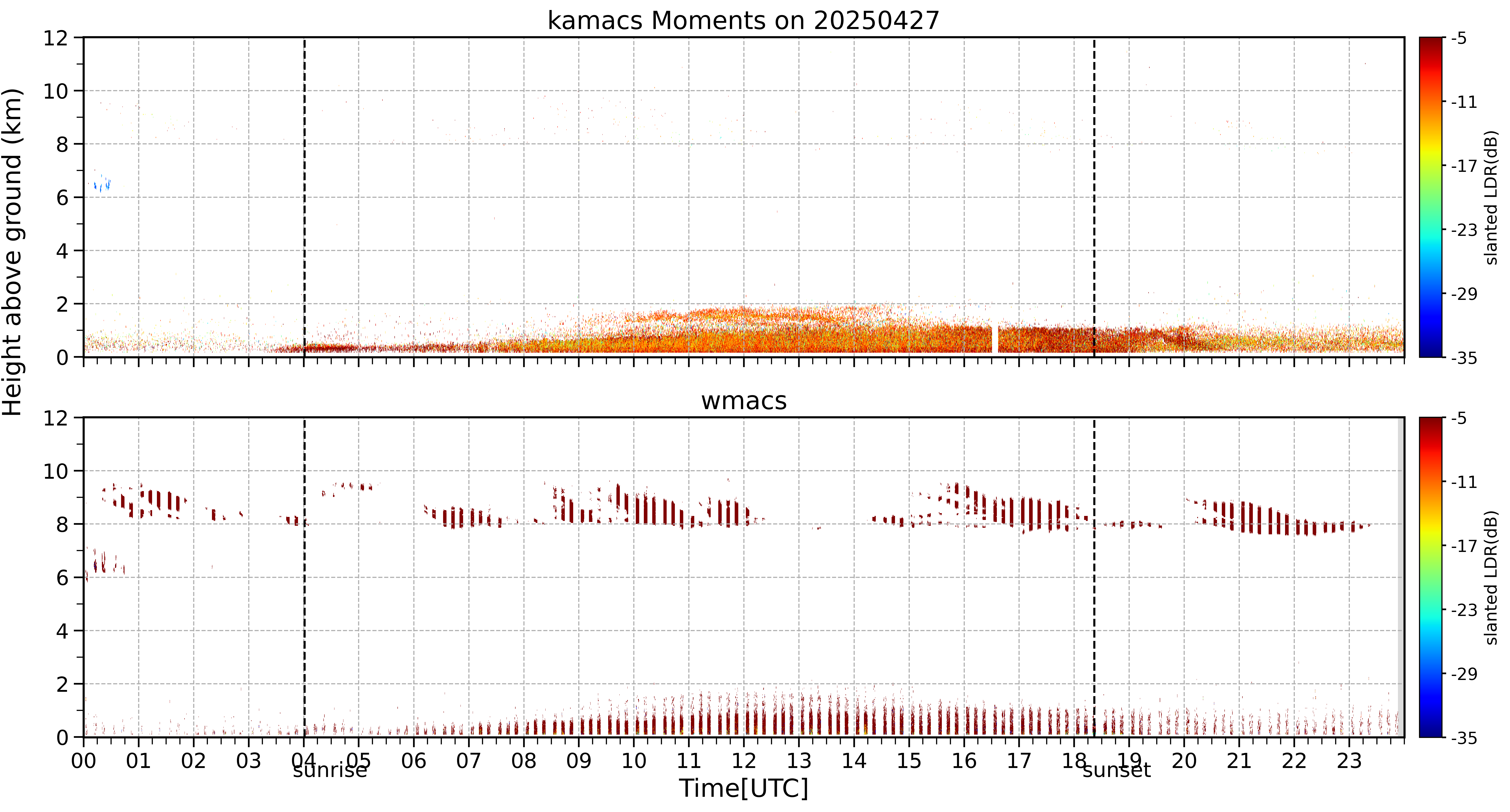Click x-axis tick label '11'
1510x812 pixels.
tap(689, 761)
